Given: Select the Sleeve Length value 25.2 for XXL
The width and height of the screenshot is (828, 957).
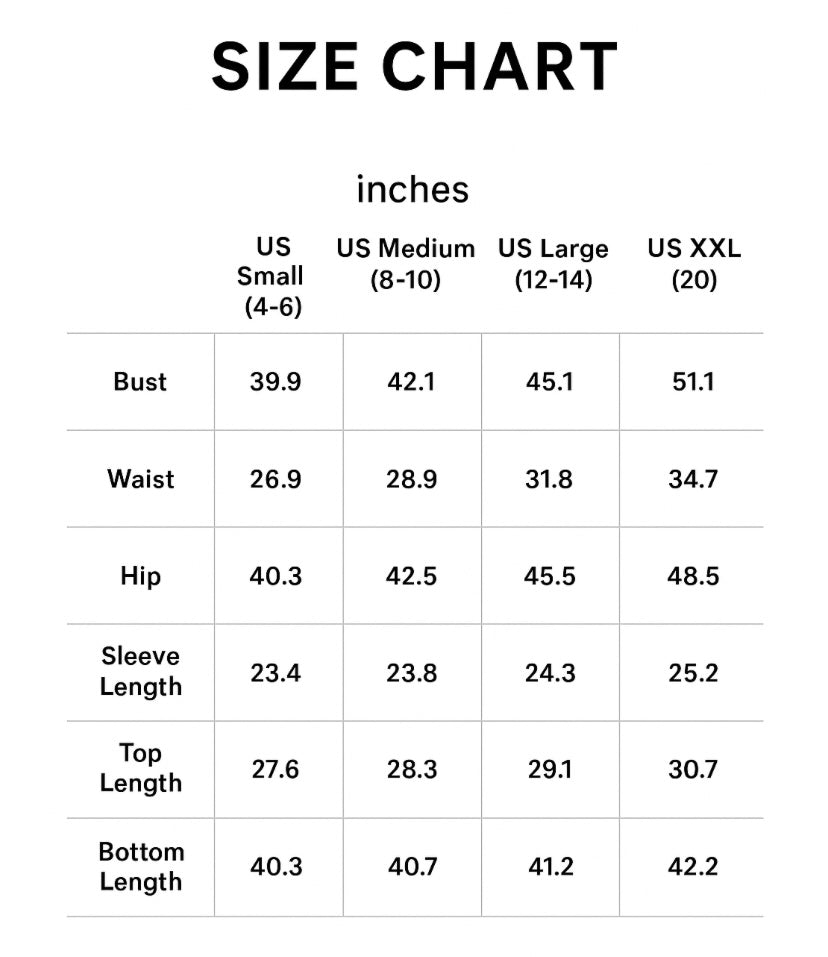Looking at the screenshot, I should (693, 672).
